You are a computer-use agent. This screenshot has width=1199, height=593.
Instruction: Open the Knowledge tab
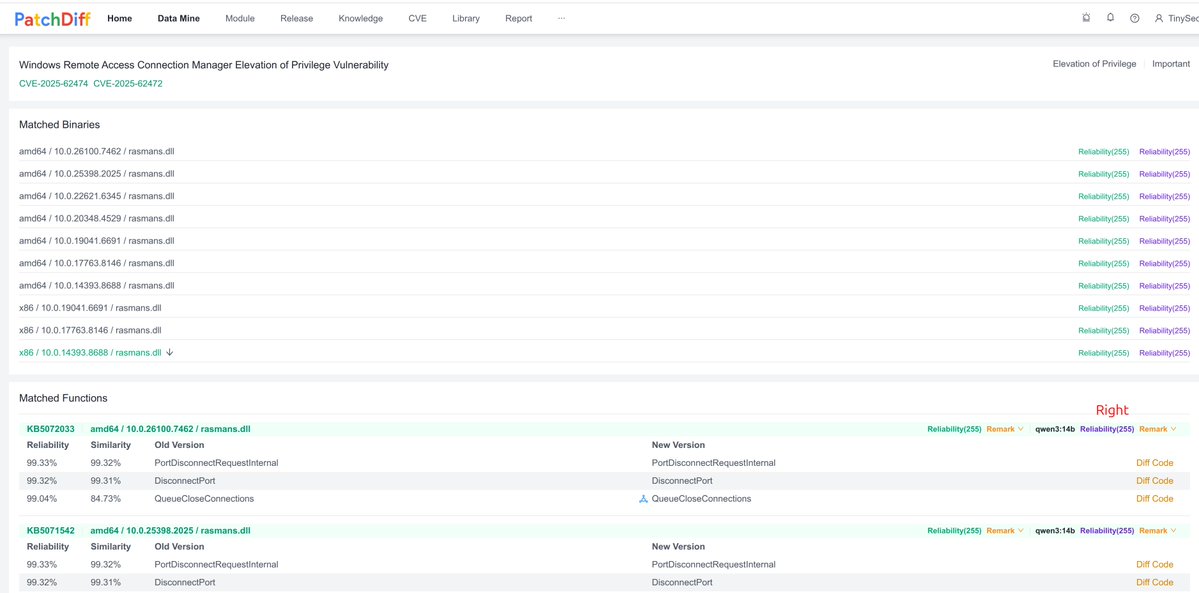(x=361, y=18)
